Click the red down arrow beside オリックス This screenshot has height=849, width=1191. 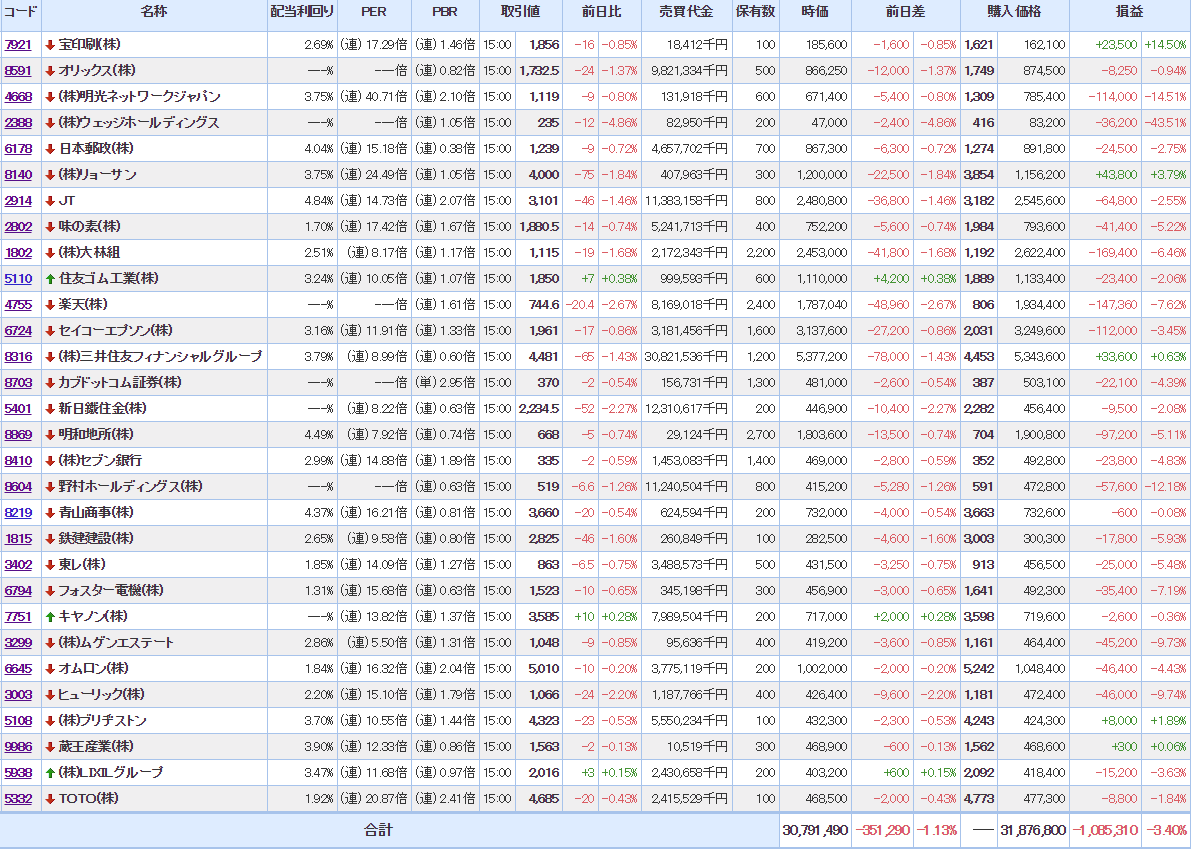[x=50, y=71]
